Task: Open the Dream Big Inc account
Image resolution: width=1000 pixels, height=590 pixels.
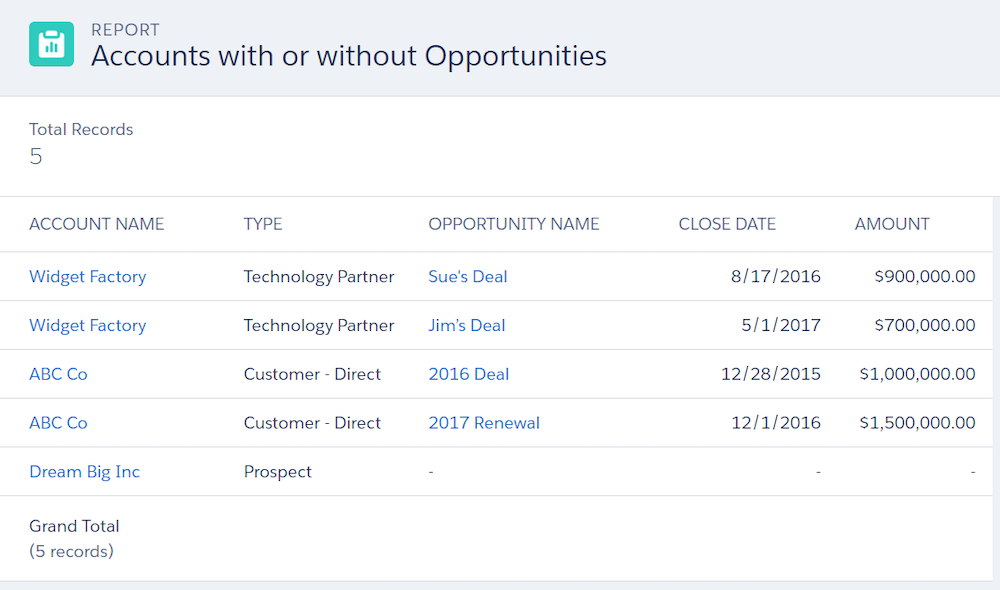Action: click(x=84, y=472)
